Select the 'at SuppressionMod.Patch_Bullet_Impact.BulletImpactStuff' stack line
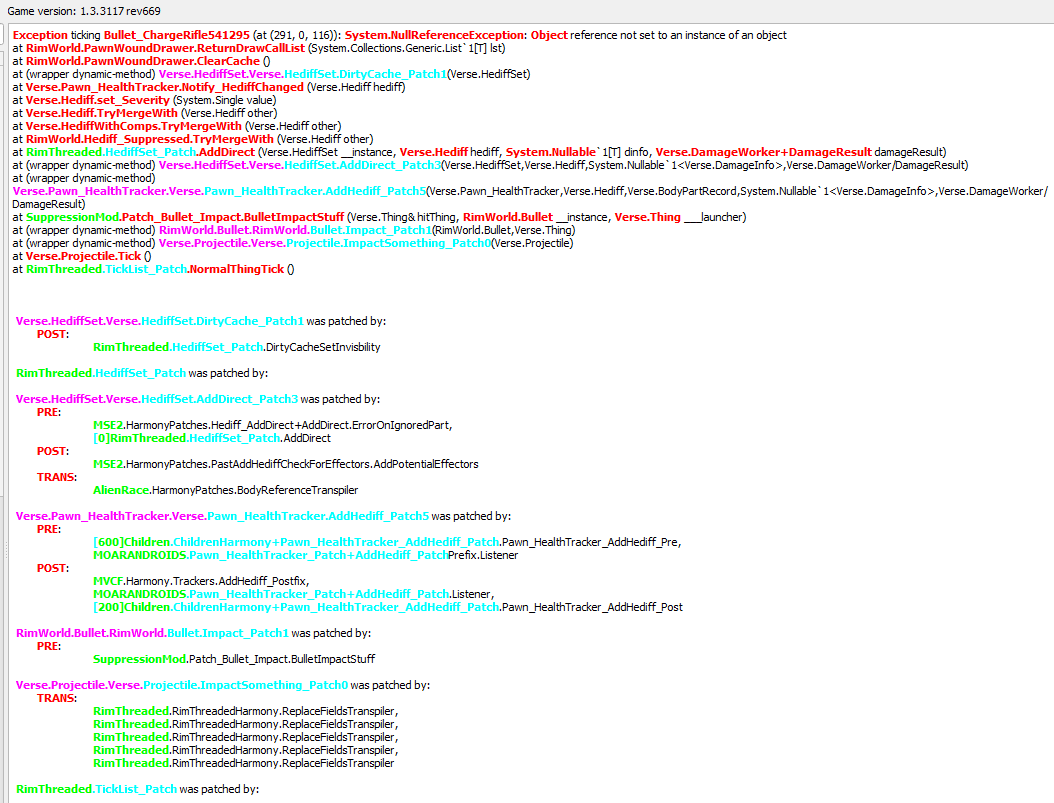1054x803 pixels. click(379, 217)
